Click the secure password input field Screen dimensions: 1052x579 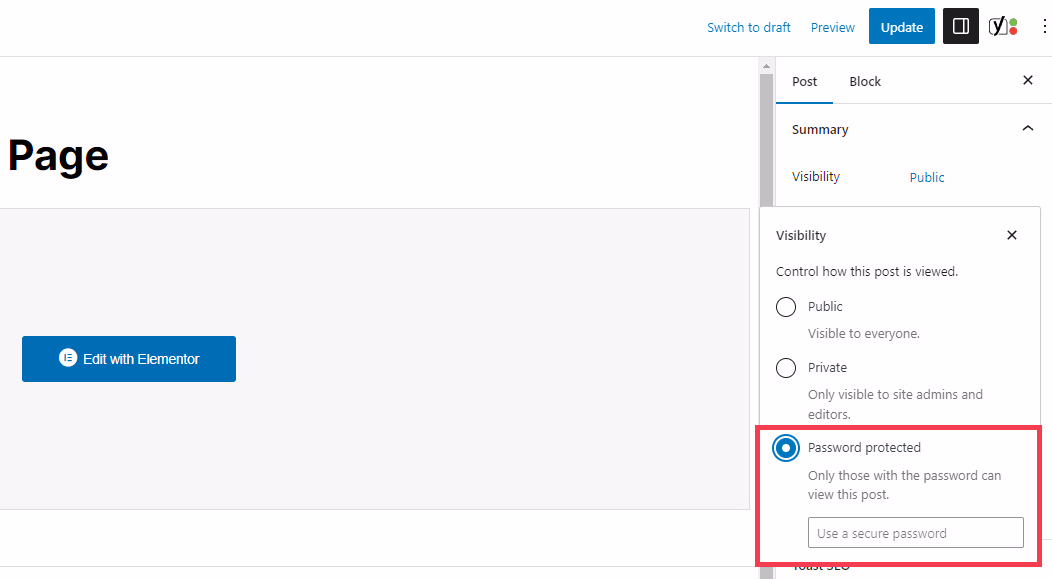[915, 532]
